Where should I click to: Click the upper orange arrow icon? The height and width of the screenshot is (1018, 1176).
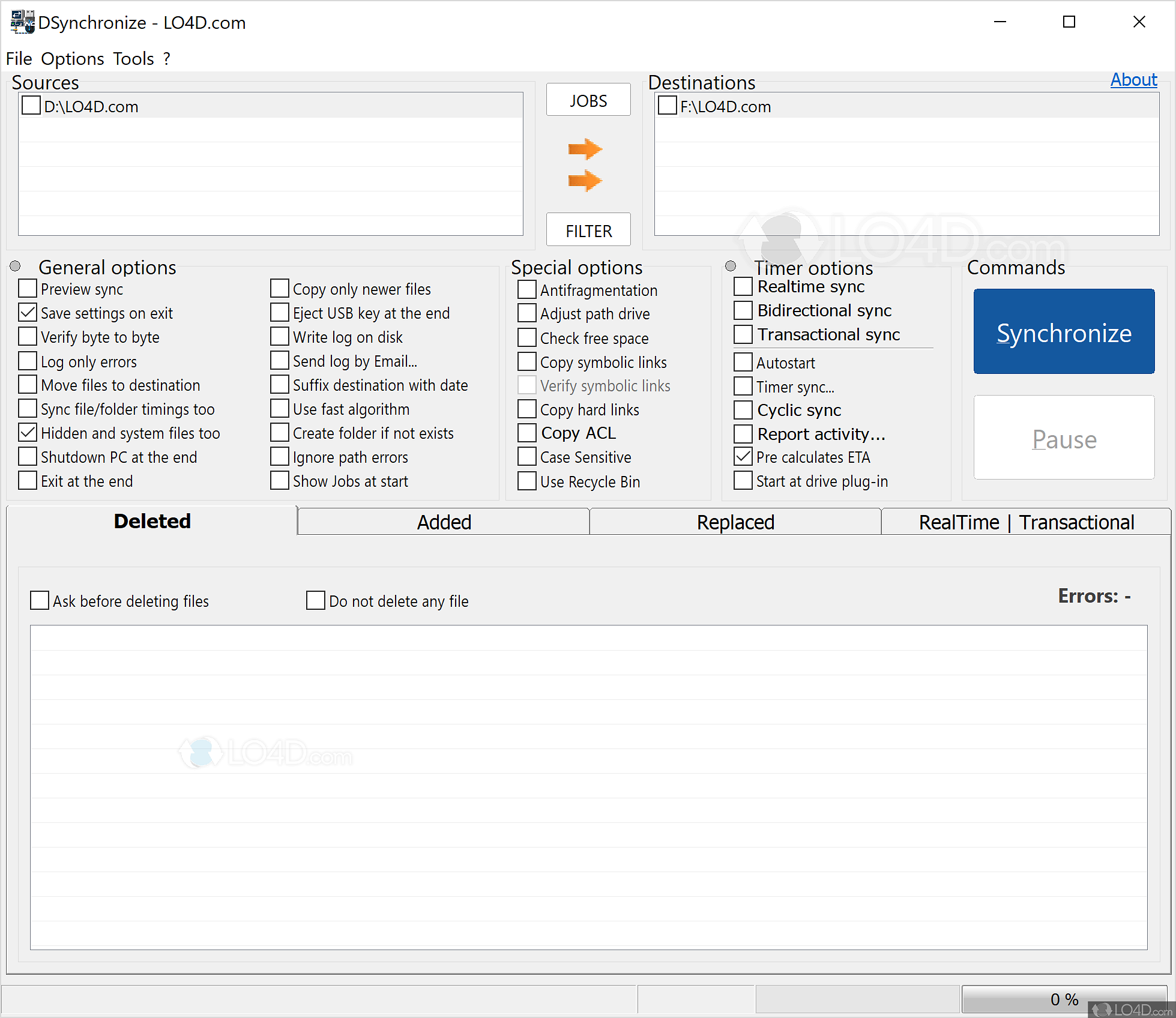[584, 149]
